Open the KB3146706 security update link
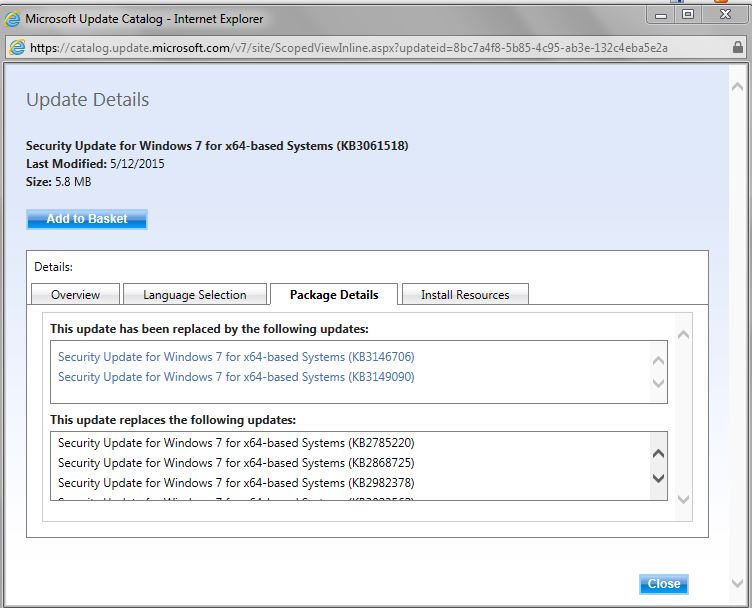 [x=236, y=357]
